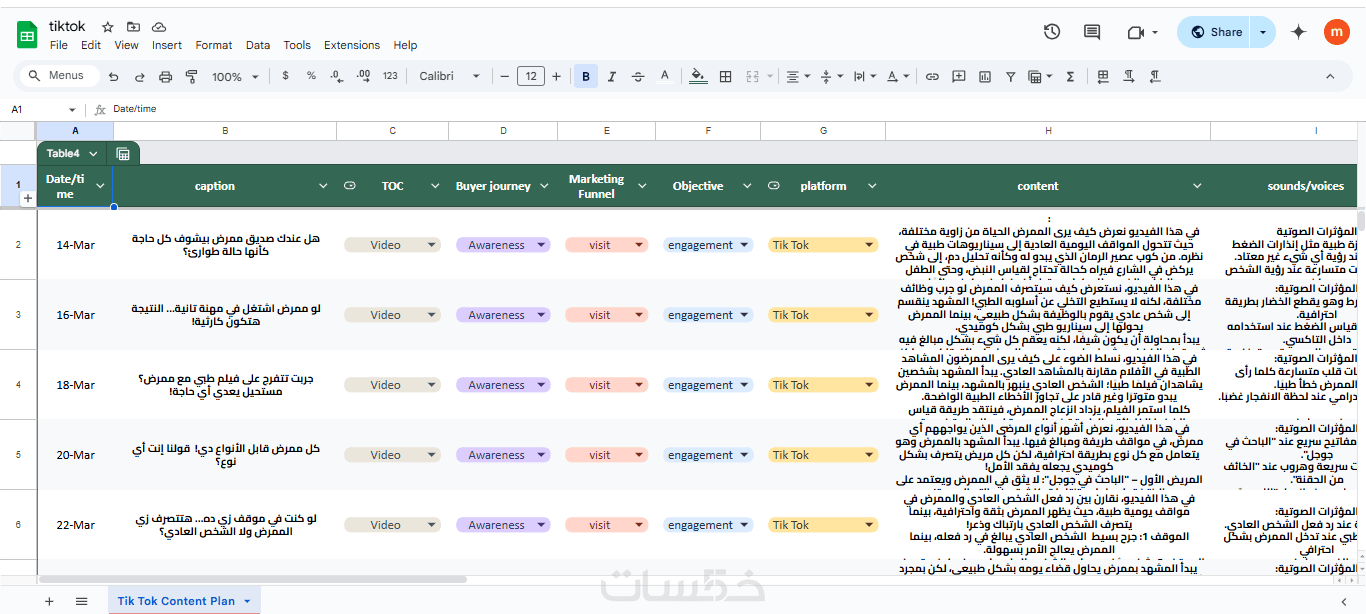Open zoom level 100% dropdown
This screenshot has height=614, width=1366.
[233, 76]
